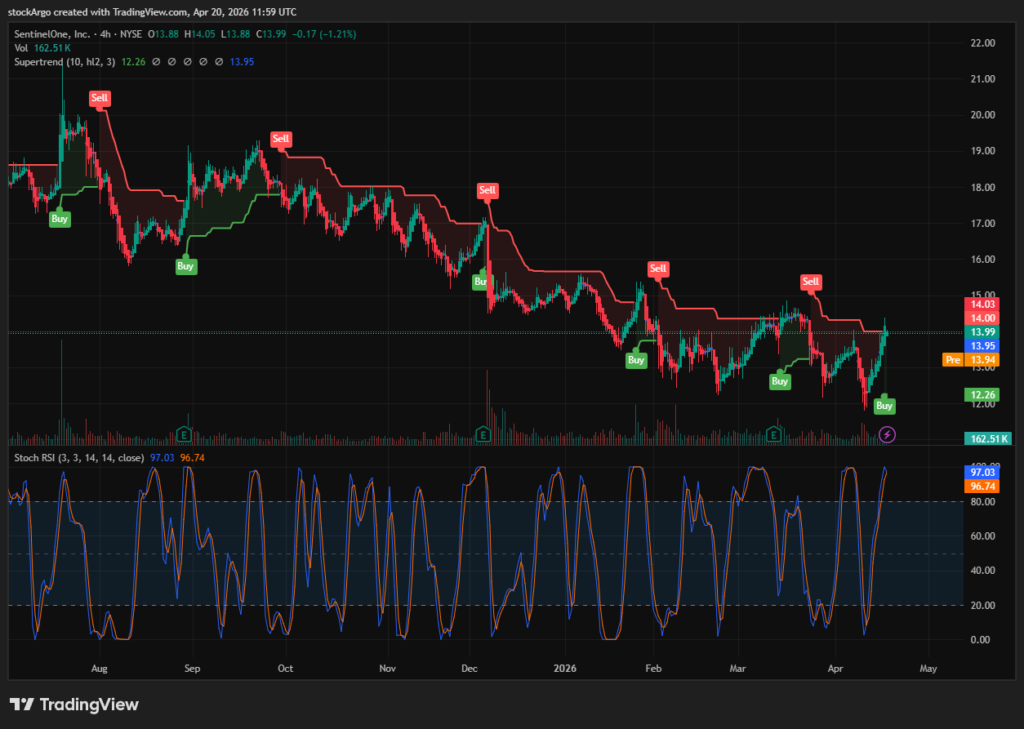This screenshot has height=729, width=1024.
Task: Click the May label on the time axis
Action: (x=928, y=669)
